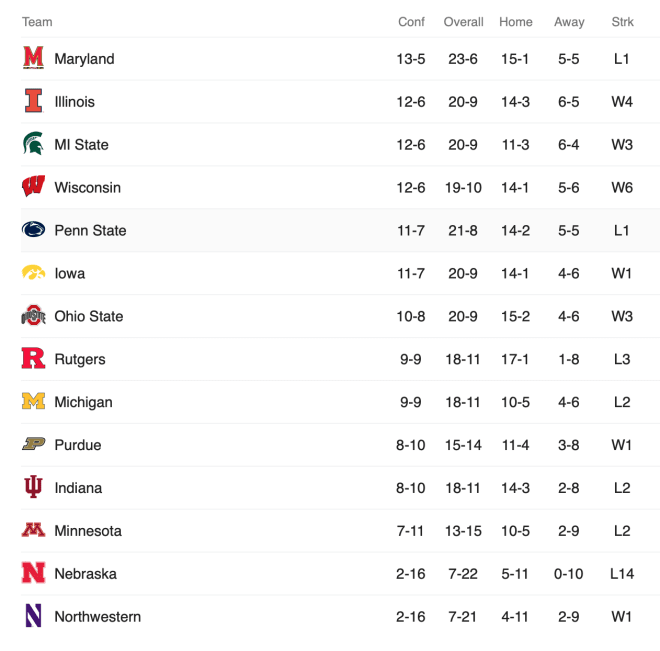Select the Overall column header
The width and height of the screenshot is (660, 651).
[x=463, y=22]
